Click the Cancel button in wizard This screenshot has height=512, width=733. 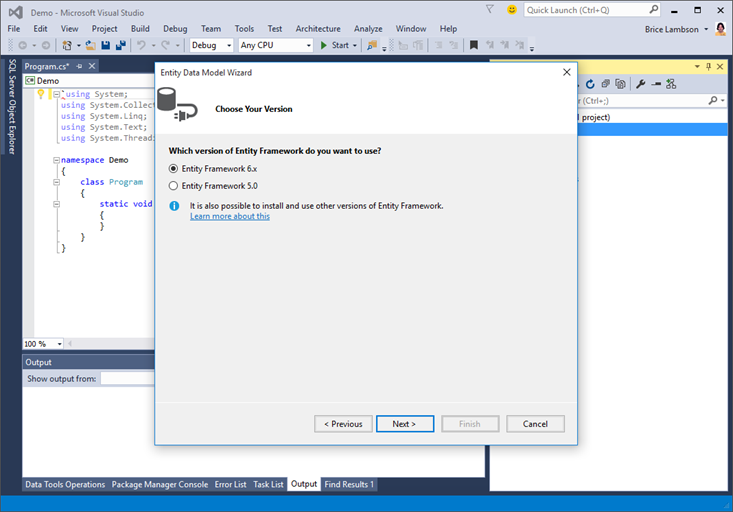[535, 424]
